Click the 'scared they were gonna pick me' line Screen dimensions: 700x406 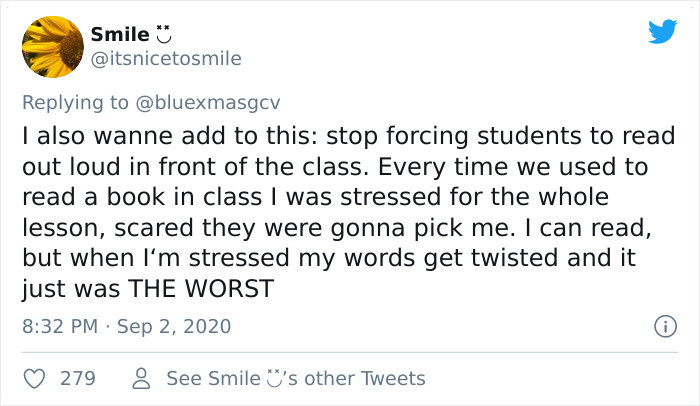pyautogui.click(x=312, y=228)
